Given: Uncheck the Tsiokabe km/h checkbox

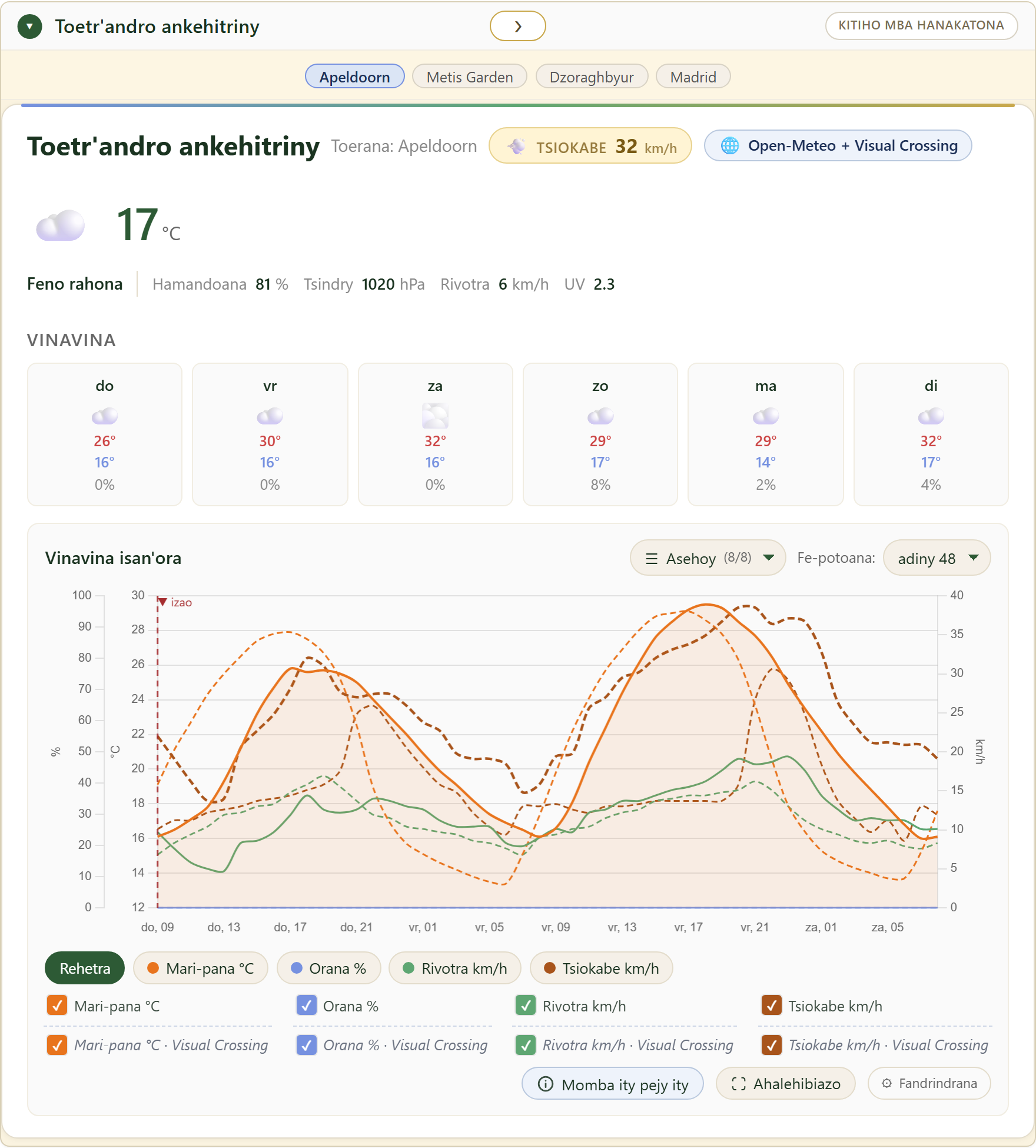Looking at the screenshot, I should tap(771, 1006).
